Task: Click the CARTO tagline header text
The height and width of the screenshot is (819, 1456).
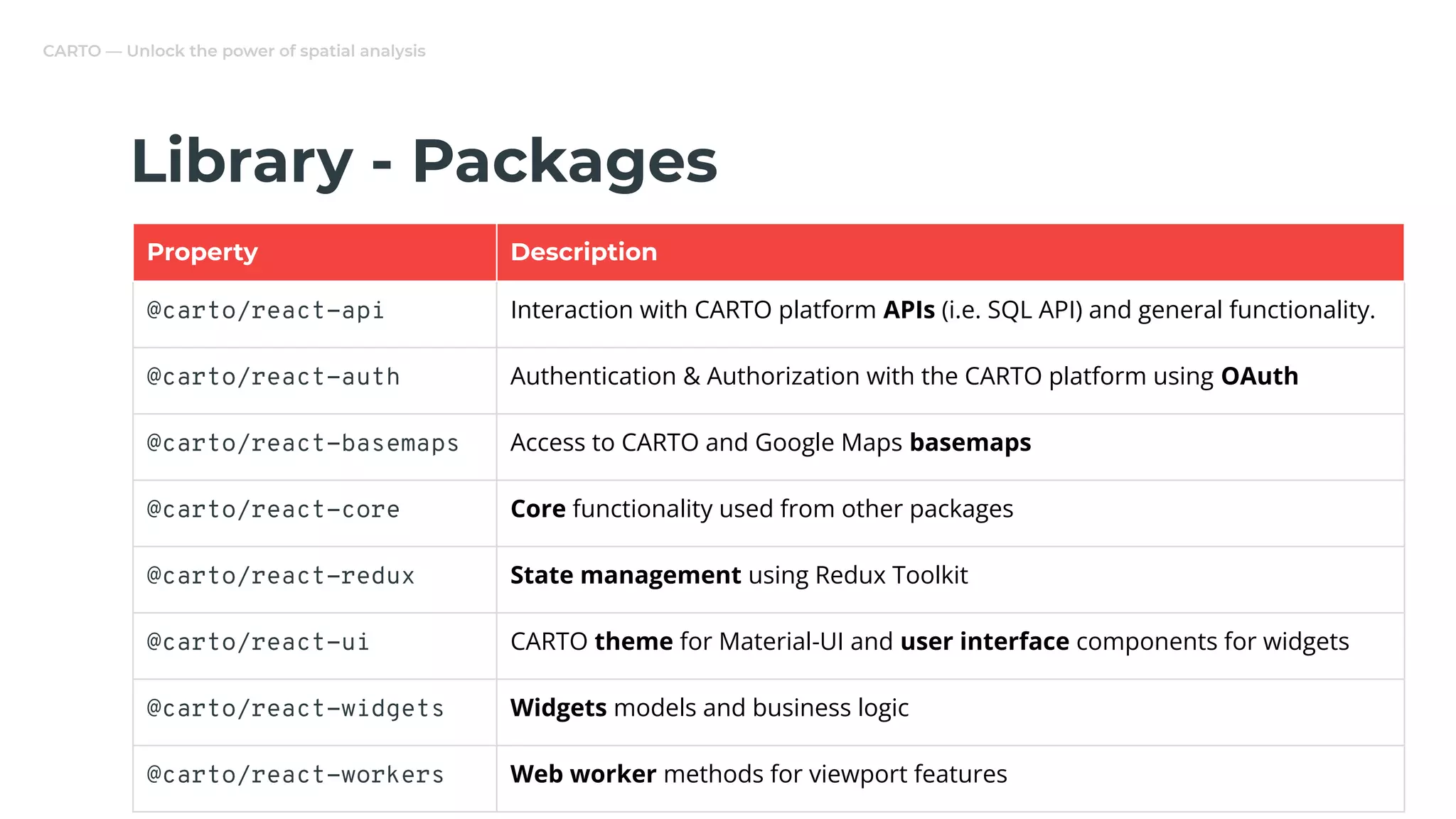Action: point(234,51)
